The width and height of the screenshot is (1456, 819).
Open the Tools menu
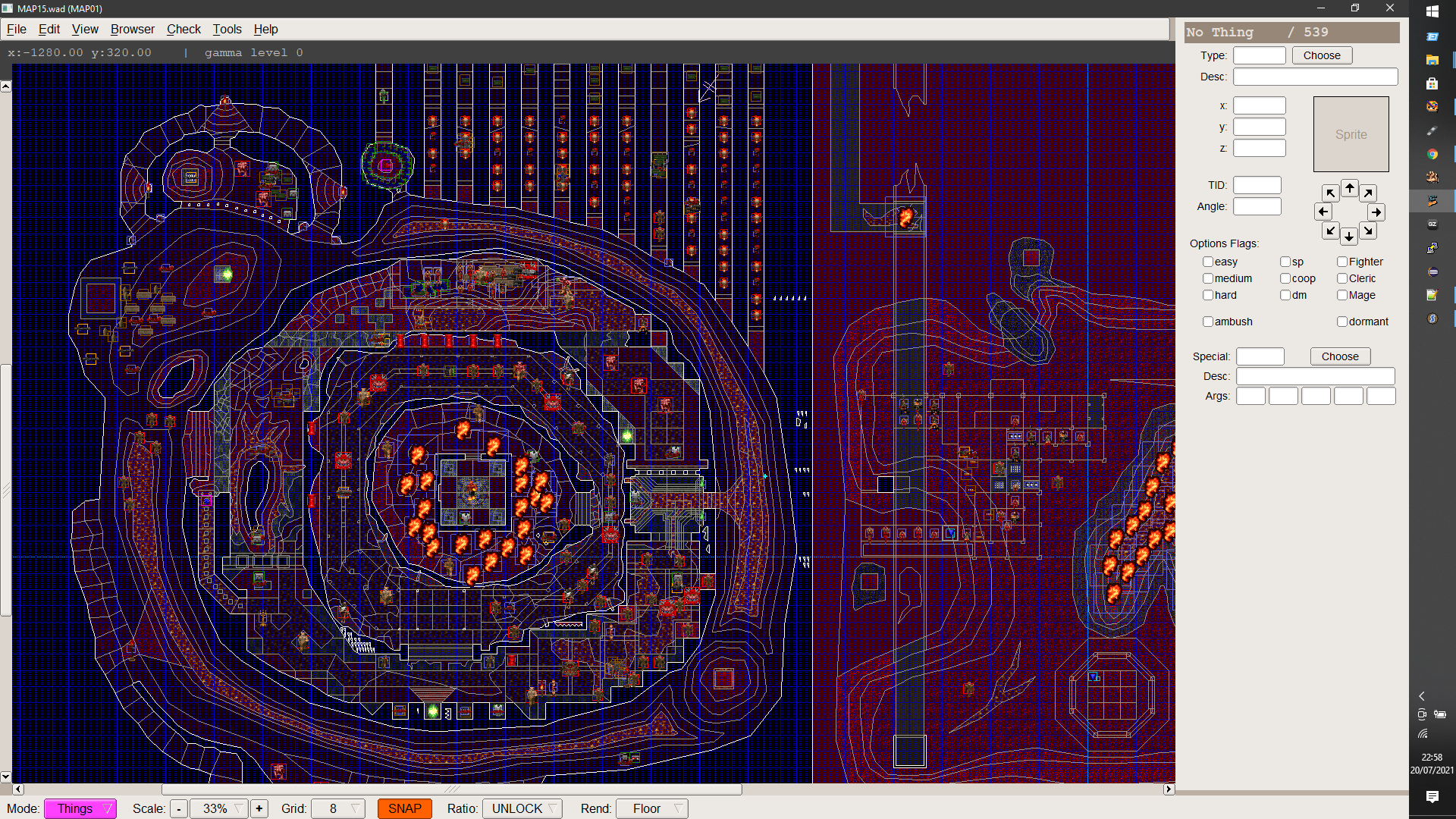pyautogui.click(x=227, y=29)
